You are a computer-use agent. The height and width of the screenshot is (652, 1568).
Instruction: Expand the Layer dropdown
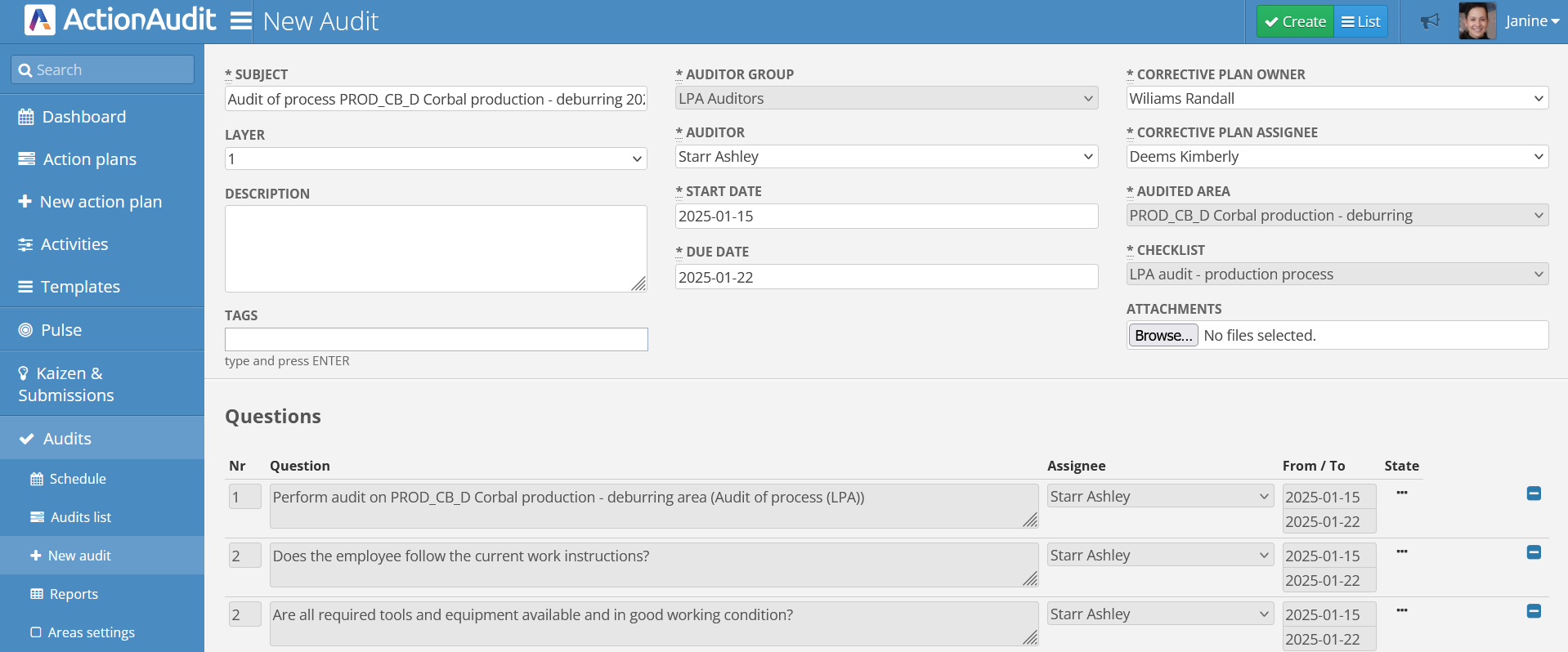coord(435,159)
